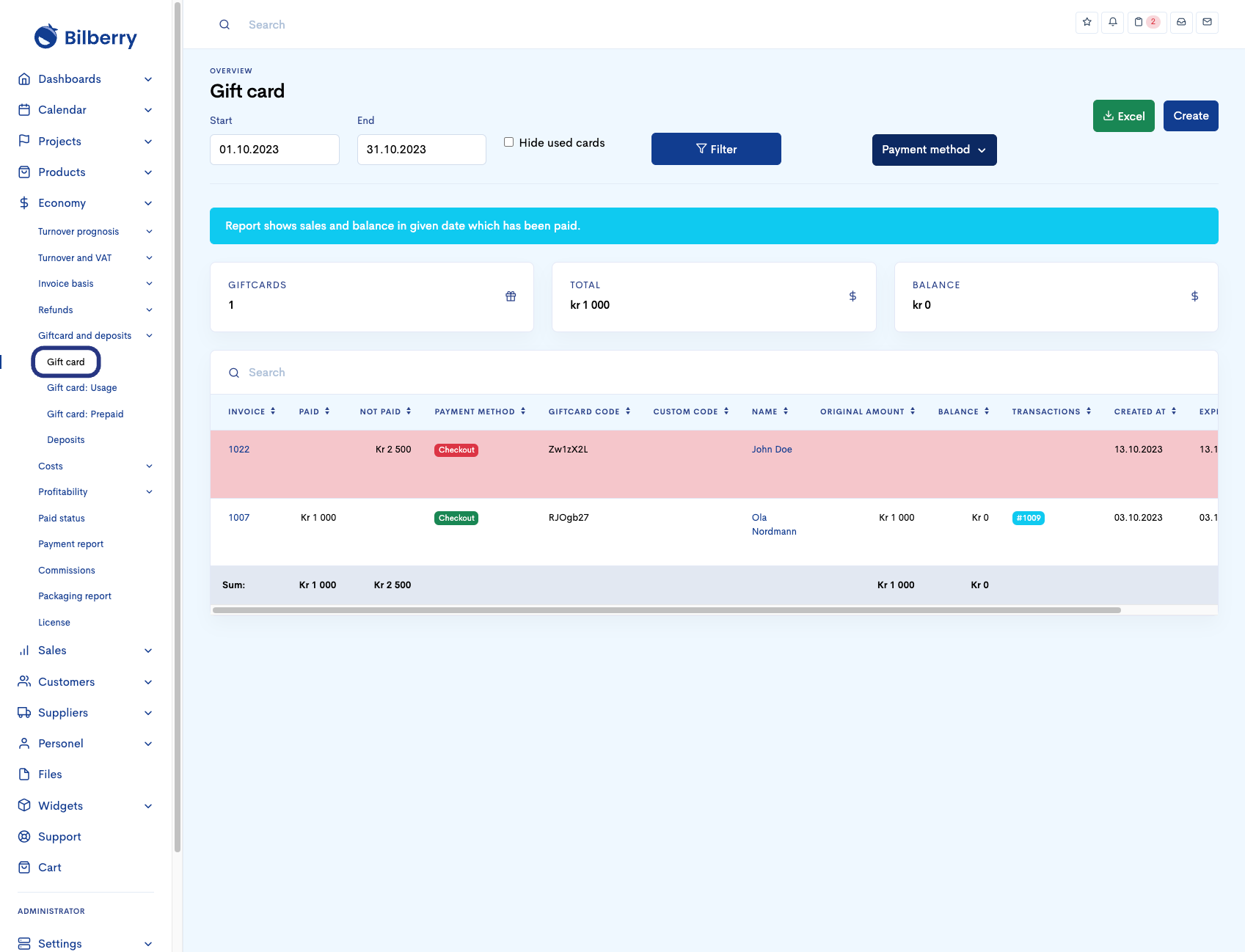Open Gift card: Usage report
Viewport: 1245px width, 952px height.
(82, 388)
